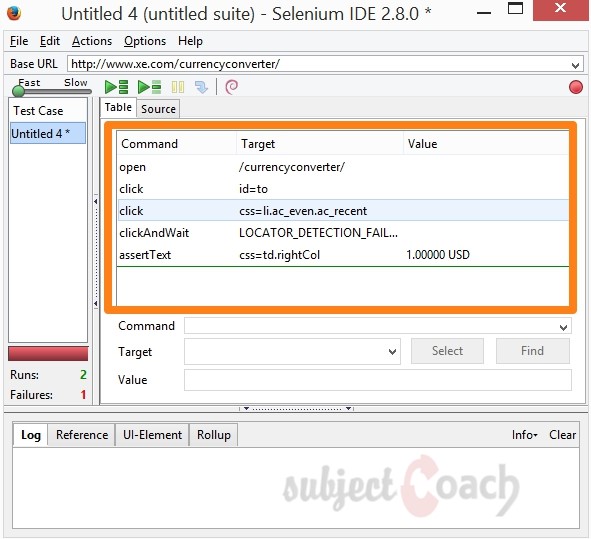Open the Help menu
This screenshot has height=539, width=591.
click(190, 41)
